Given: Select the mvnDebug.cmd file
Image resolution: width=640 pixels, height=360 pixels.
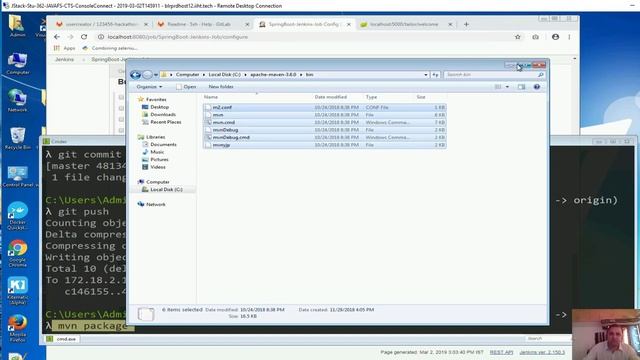Looking at the screenshot, I should [x=324, y=138].
